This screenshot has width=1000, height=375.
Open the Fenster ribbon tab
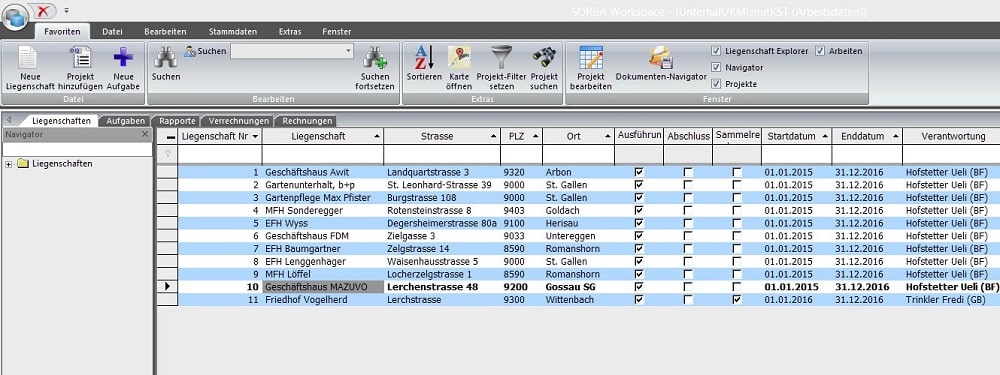(x=336, y=31)
